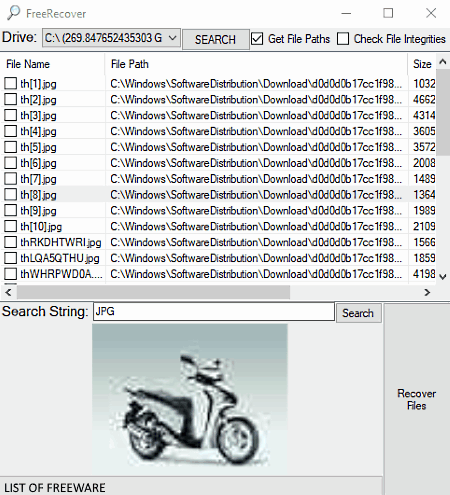Click the Recover Files button

(x=417, y=399)
